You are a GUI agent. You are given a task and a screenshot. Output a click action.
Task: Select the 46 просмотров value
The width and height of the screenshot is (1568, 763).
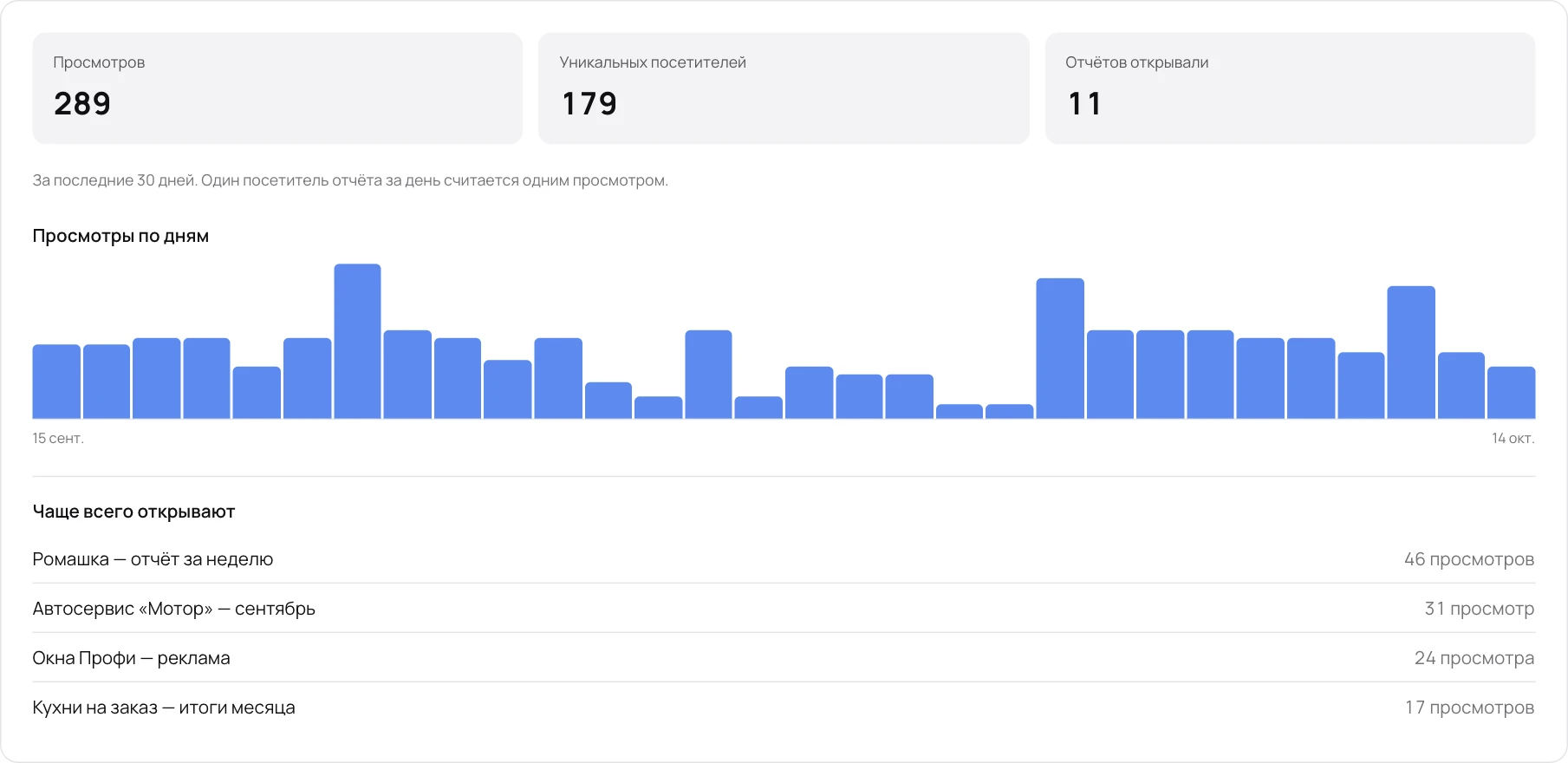pos(1469,559)
